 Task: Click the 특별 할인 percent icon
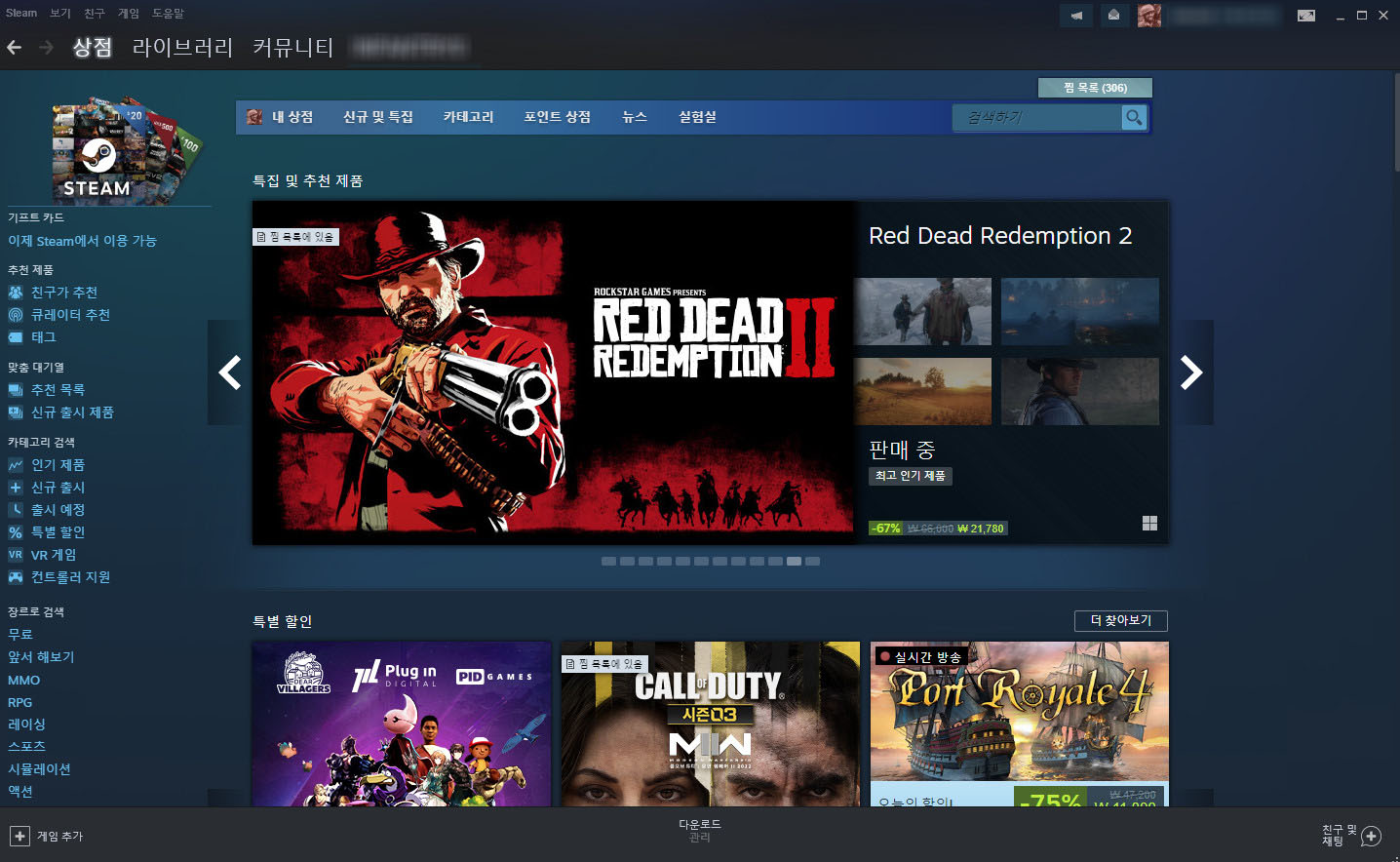pyautogui.click(x=16, y=532)
